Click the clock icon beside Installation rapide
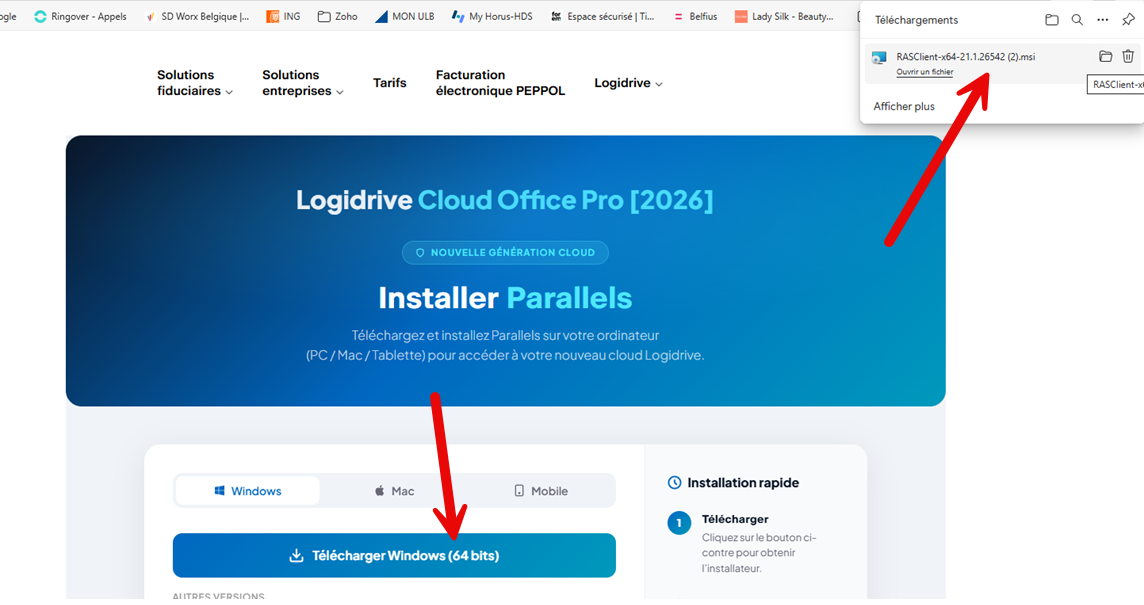Viewport: 1144px width, 605px height. (x=674, y=482)
